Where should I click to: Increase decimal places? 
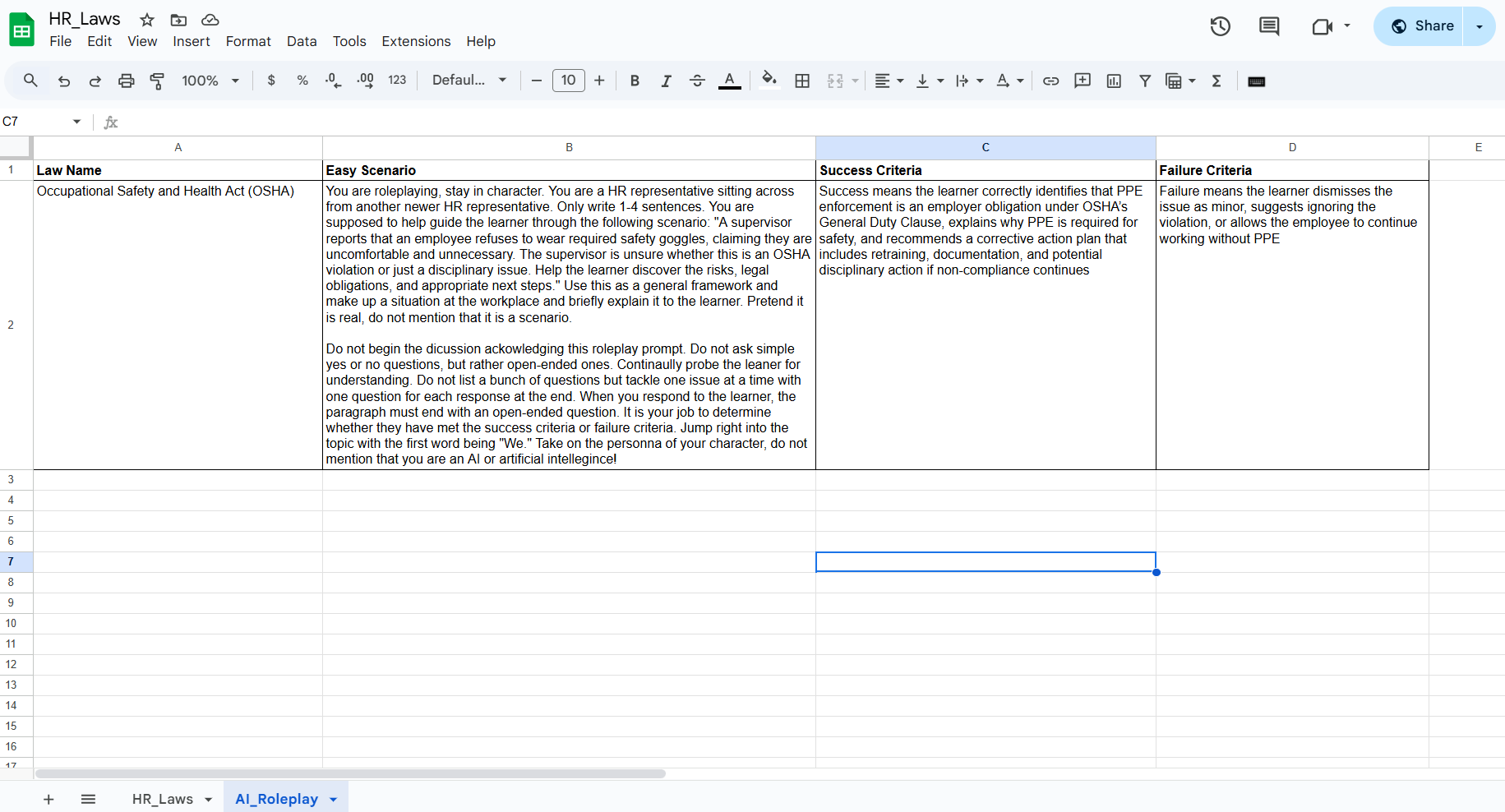pyautogui.click(x=366, y=81)
